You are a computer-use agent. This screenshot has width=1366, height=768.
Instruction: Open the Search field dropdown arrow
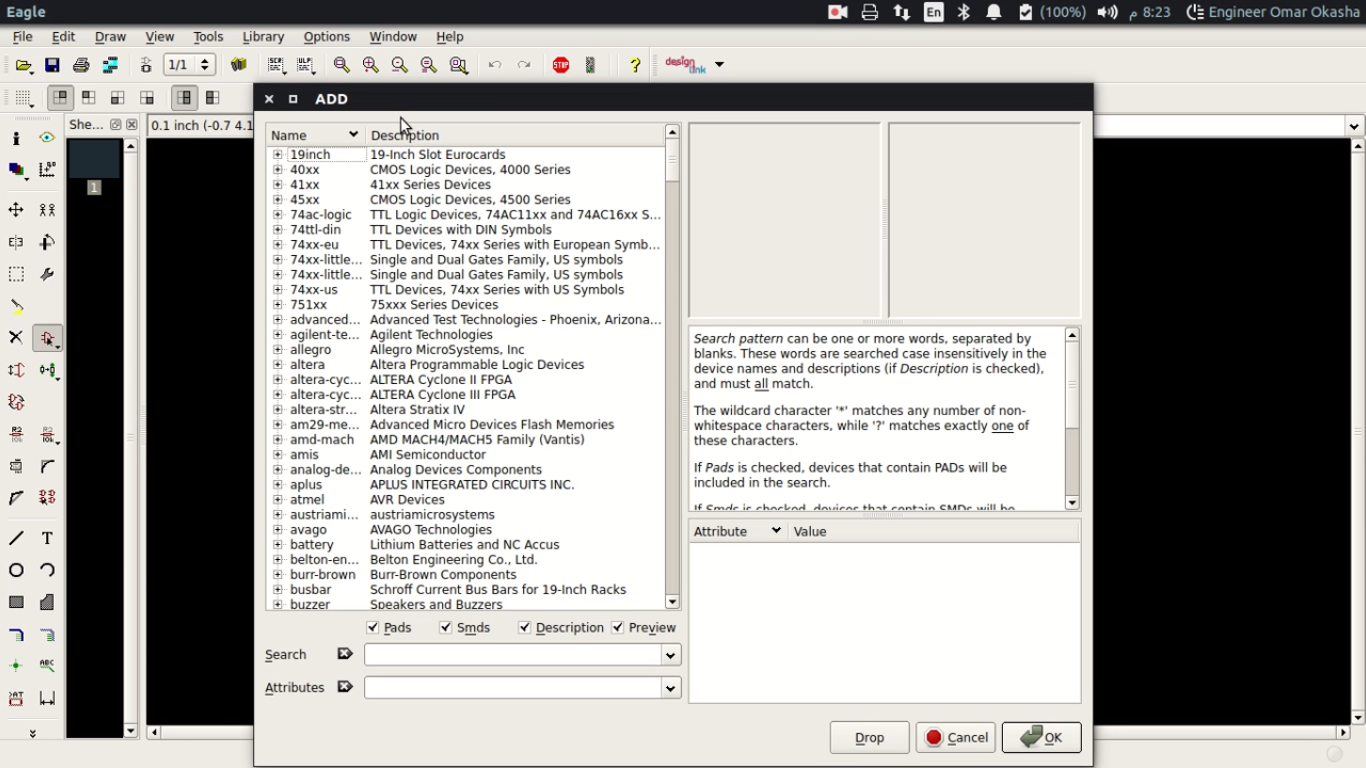point(671,655)
